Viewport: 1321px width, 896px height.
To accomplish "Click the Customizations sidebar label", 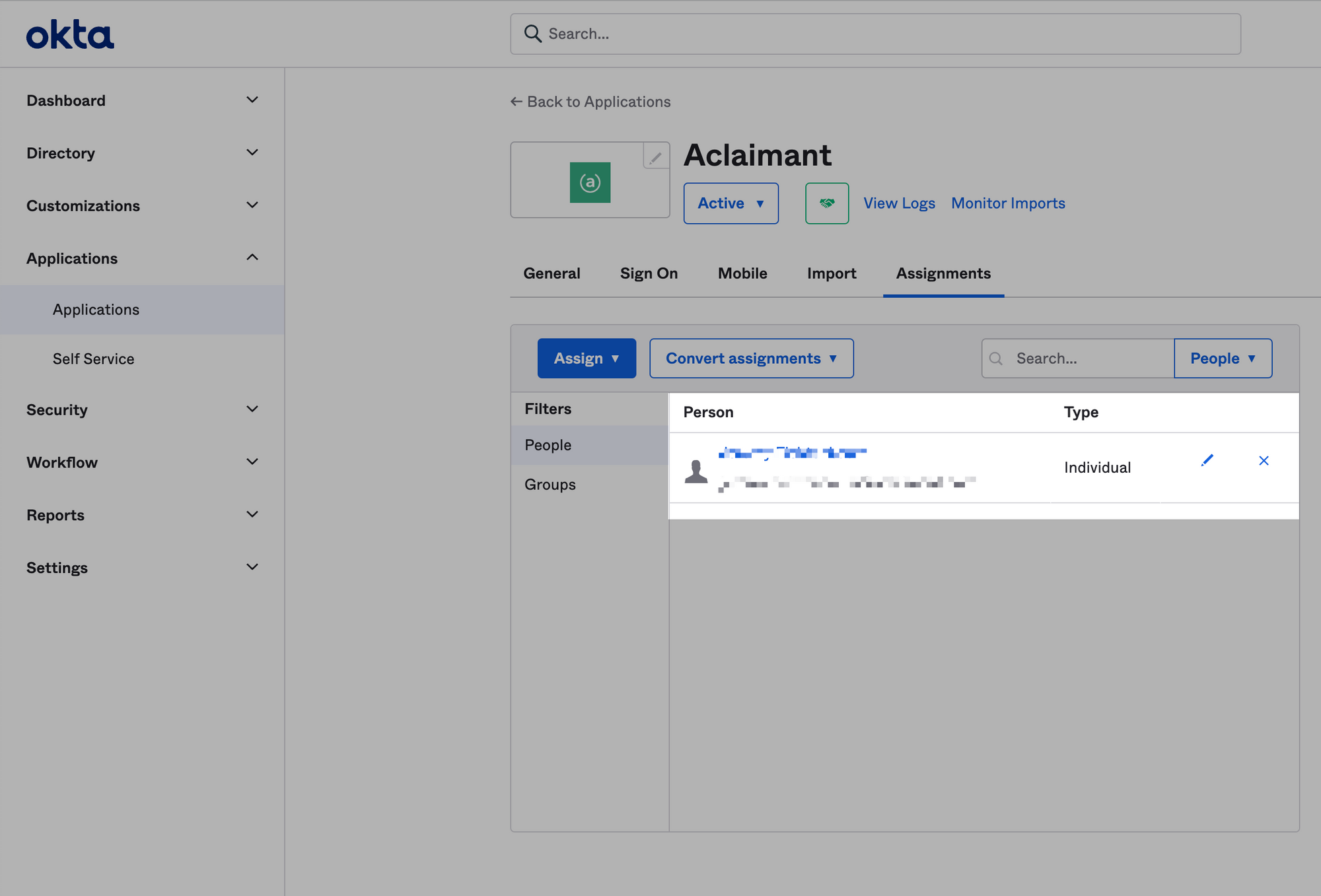I will tap(83, 206).
